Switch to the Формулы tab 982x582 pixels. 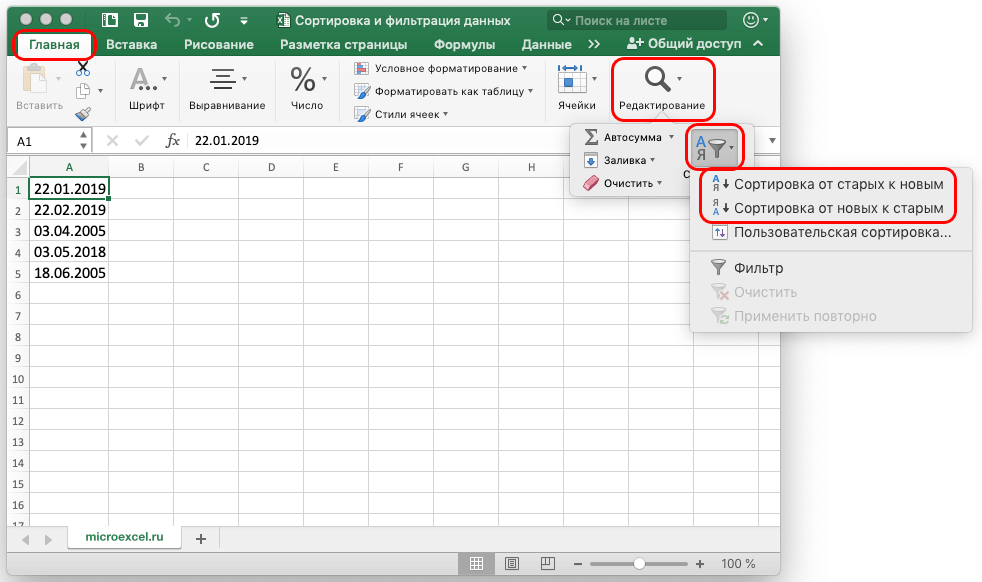464,44
